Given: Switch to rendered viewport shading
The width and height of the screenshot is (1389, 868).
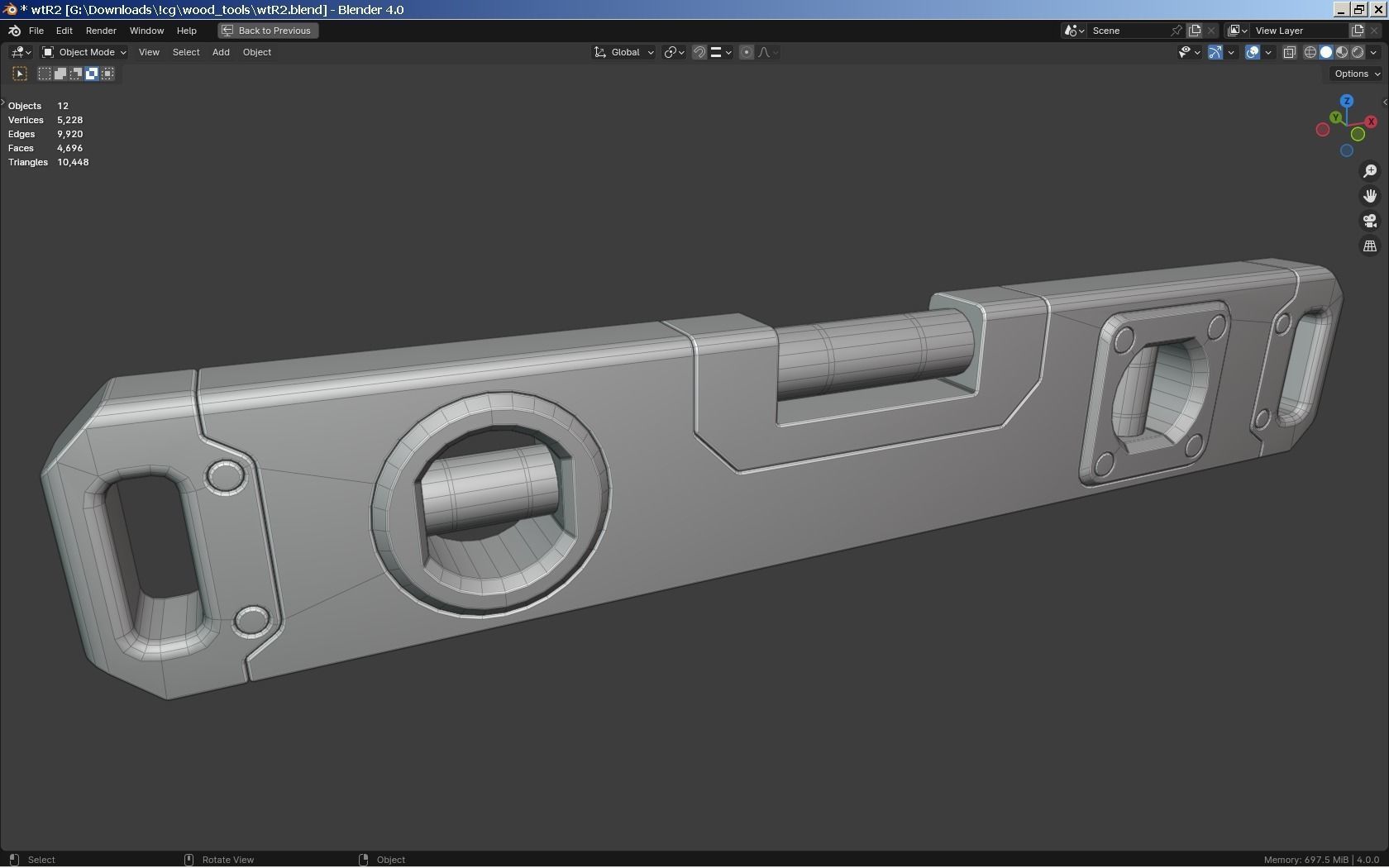Looking at the screenshot, I should coord(1358,52).
